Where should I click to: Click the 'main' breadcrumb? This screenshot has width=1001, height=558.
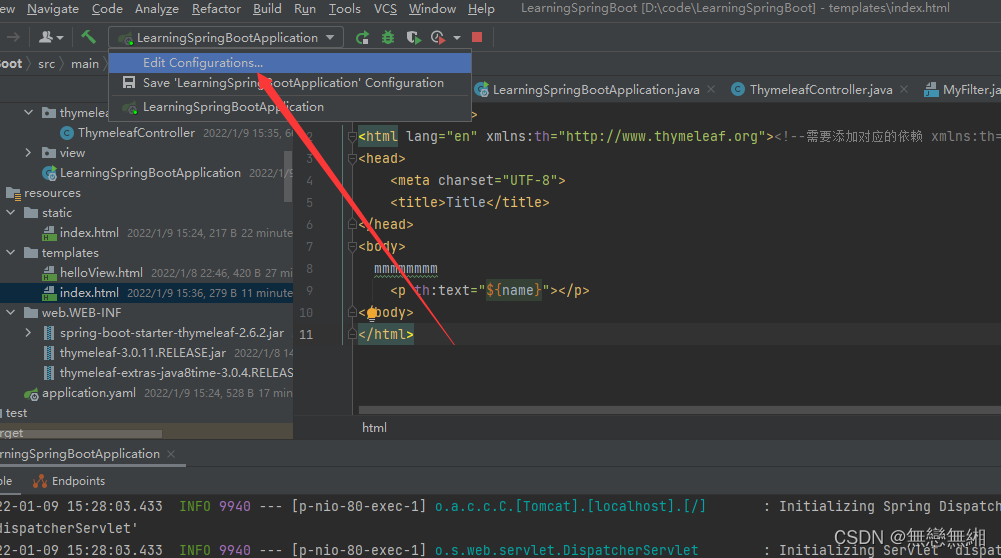tap(85, 64)
